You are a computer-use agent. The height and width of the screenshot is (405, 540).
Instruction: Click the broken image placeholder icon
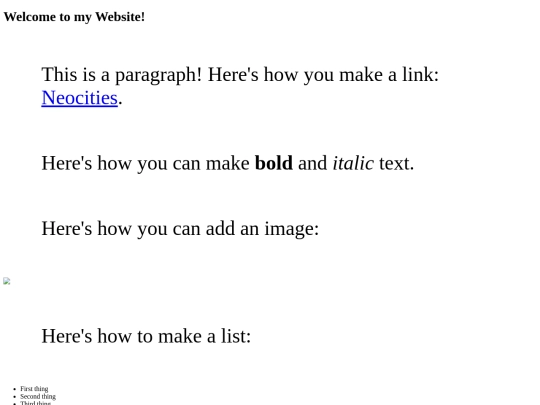coord(7,281)
